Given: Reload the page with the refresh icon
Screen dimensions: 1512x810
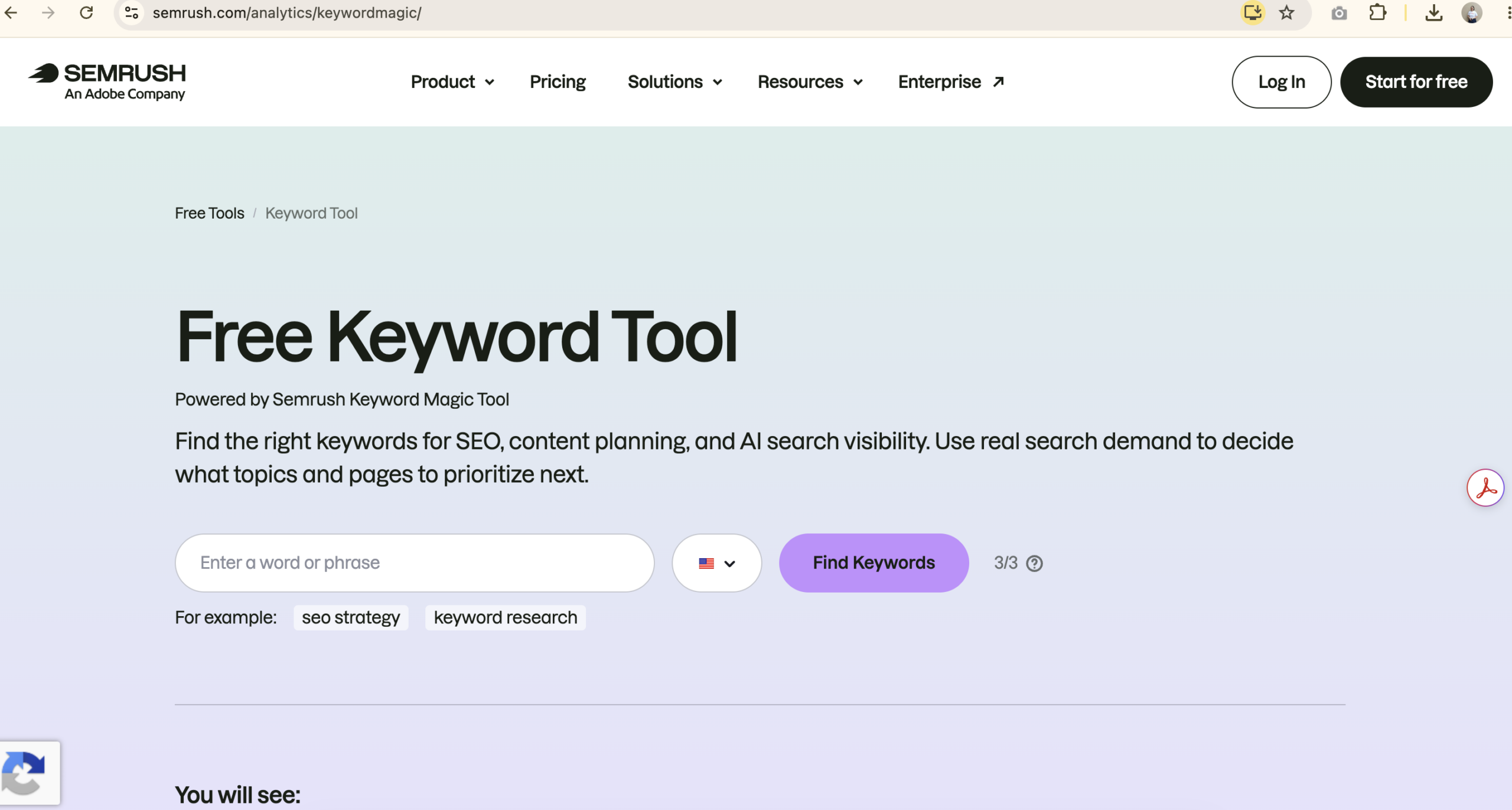Looking at the screenshot, I should (x=86, y=12).
